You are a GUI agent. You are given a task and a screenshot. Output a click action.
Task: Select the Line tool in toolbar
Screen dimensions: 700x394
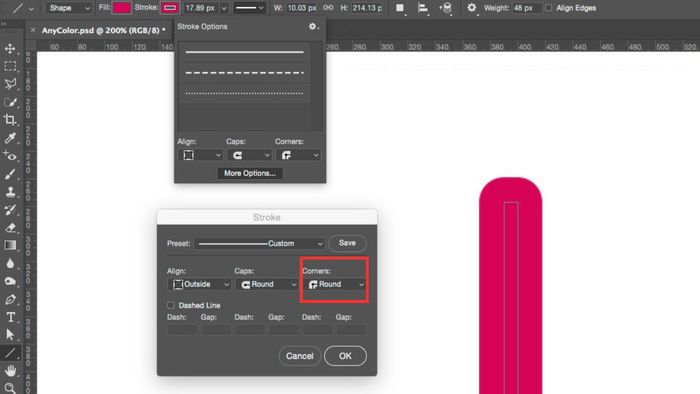[x=10, y=353]
